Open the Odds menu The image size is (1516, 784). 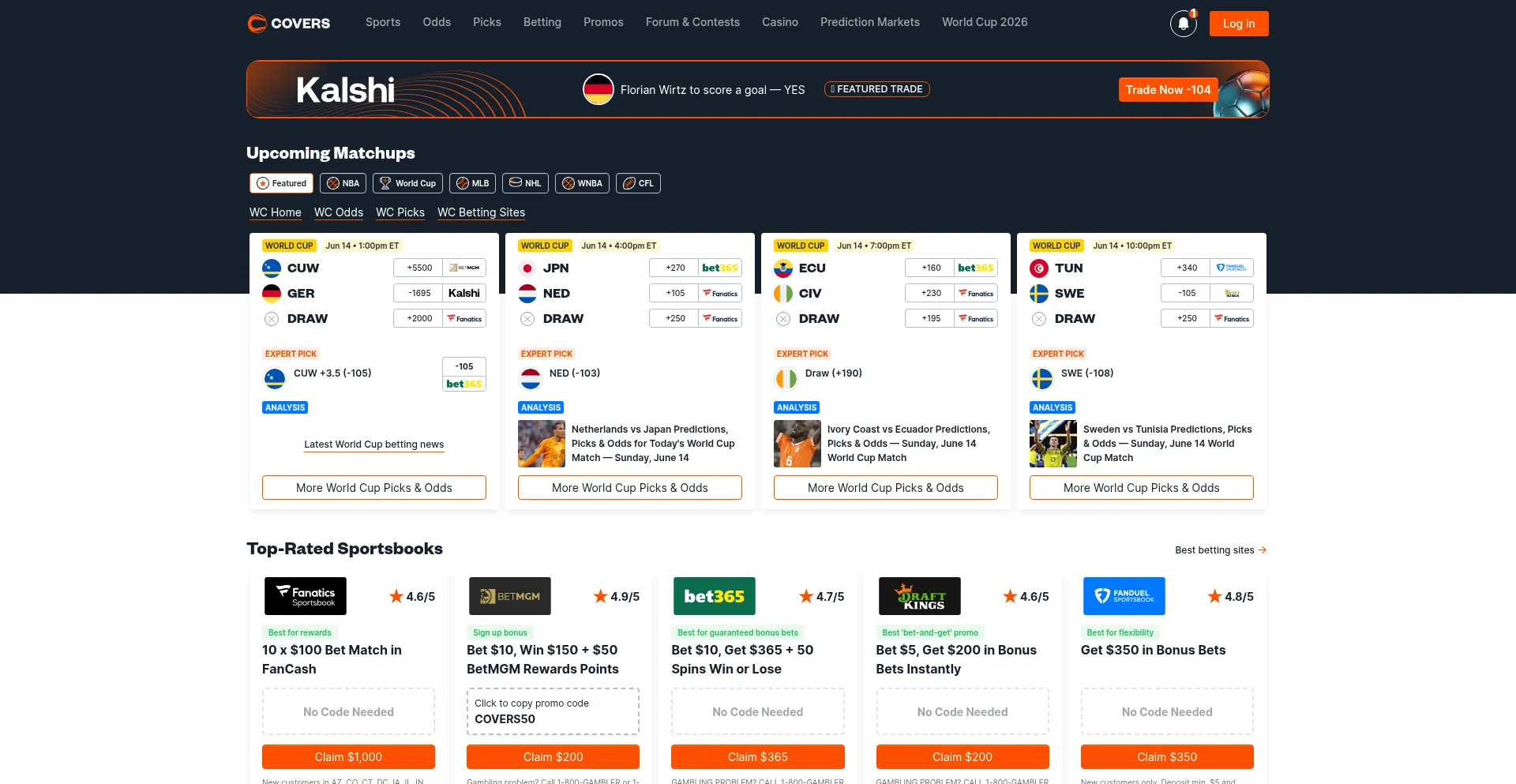click(x=437, y=22)
